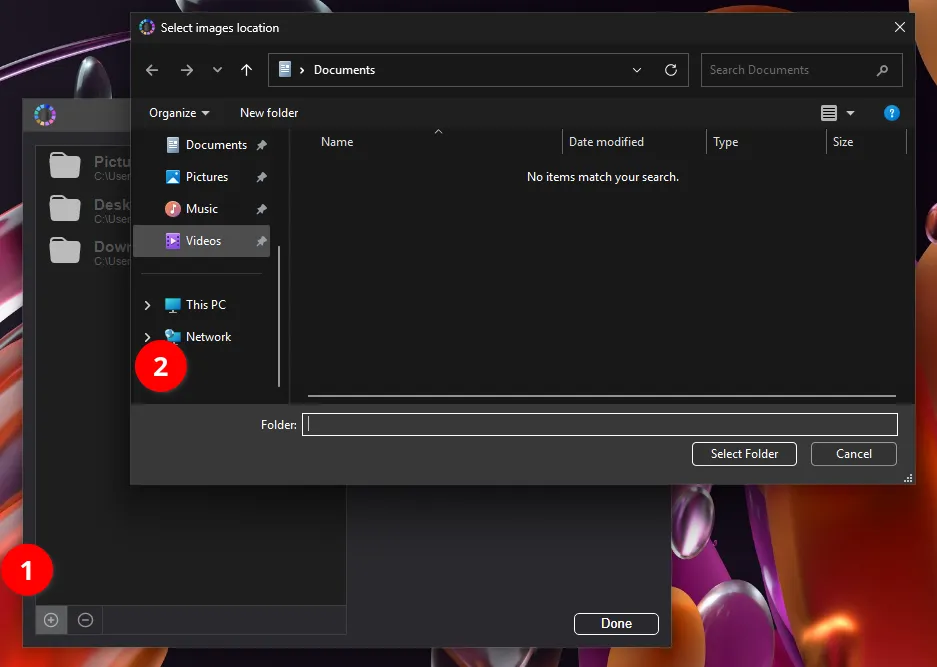Image resolution: width=937 pixels, height=667 pixels.
Task: Open the Organize menu
Action: 179,113
